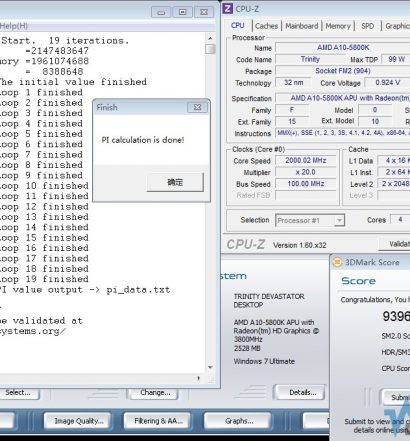Screen dimensions: 410x441
Task: Open the Help(H) menu in Super PI
Action: tap(14, 26)
